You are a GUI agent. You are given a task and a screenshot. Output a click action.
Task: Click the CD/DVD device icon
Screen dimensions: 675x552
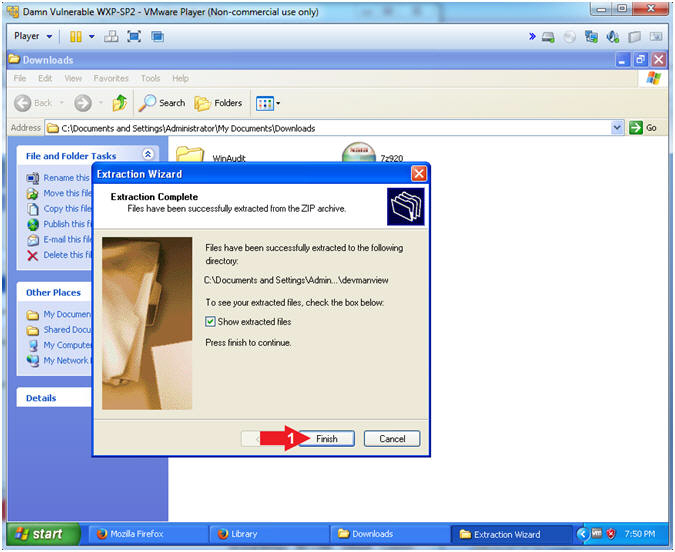click(570, 37)
